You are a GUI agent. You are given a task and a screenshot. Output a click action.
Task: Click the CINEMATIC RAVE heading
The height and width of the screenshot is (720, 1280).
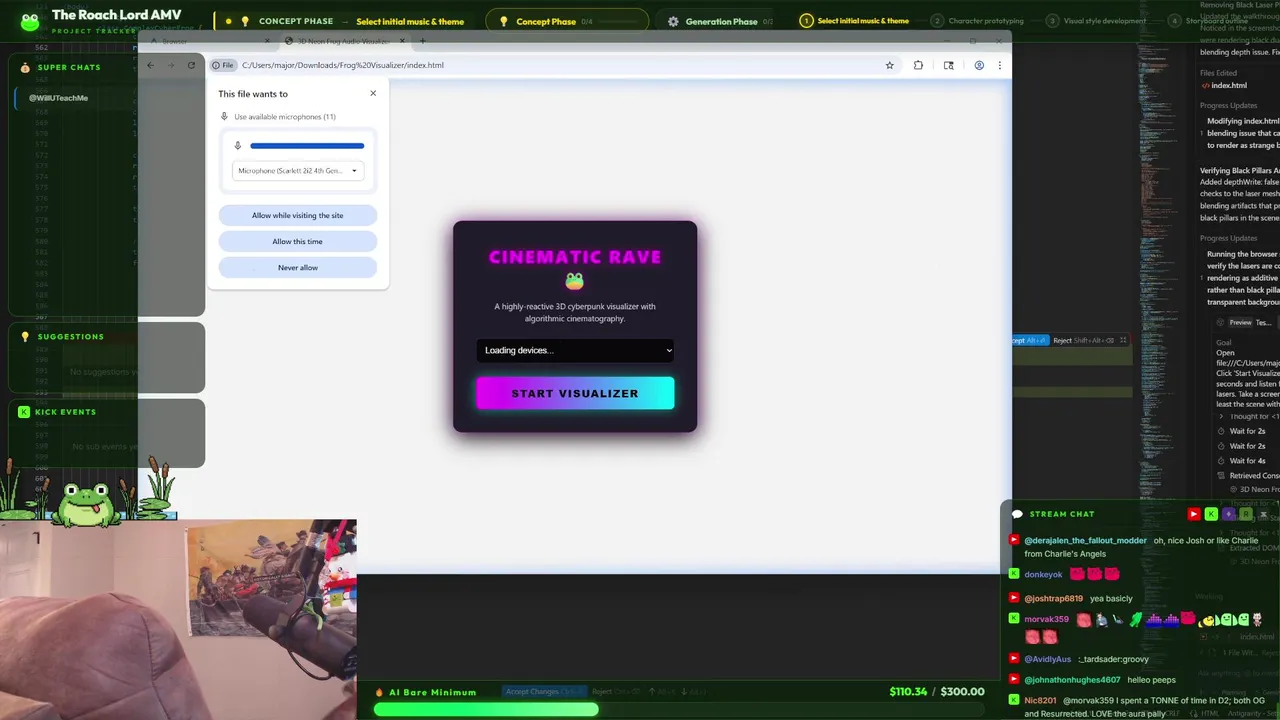pyautogui.click(x=575, y=257)
